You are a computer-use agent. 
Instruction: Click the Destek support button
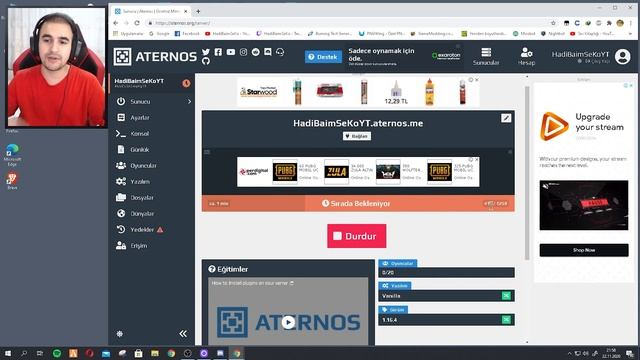(323, 57)
